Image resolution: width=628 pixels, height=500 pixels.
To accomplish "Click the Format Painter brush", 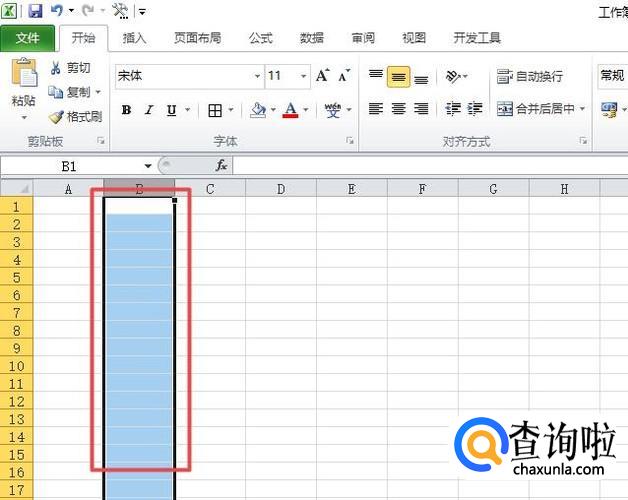I will point(75,117).
